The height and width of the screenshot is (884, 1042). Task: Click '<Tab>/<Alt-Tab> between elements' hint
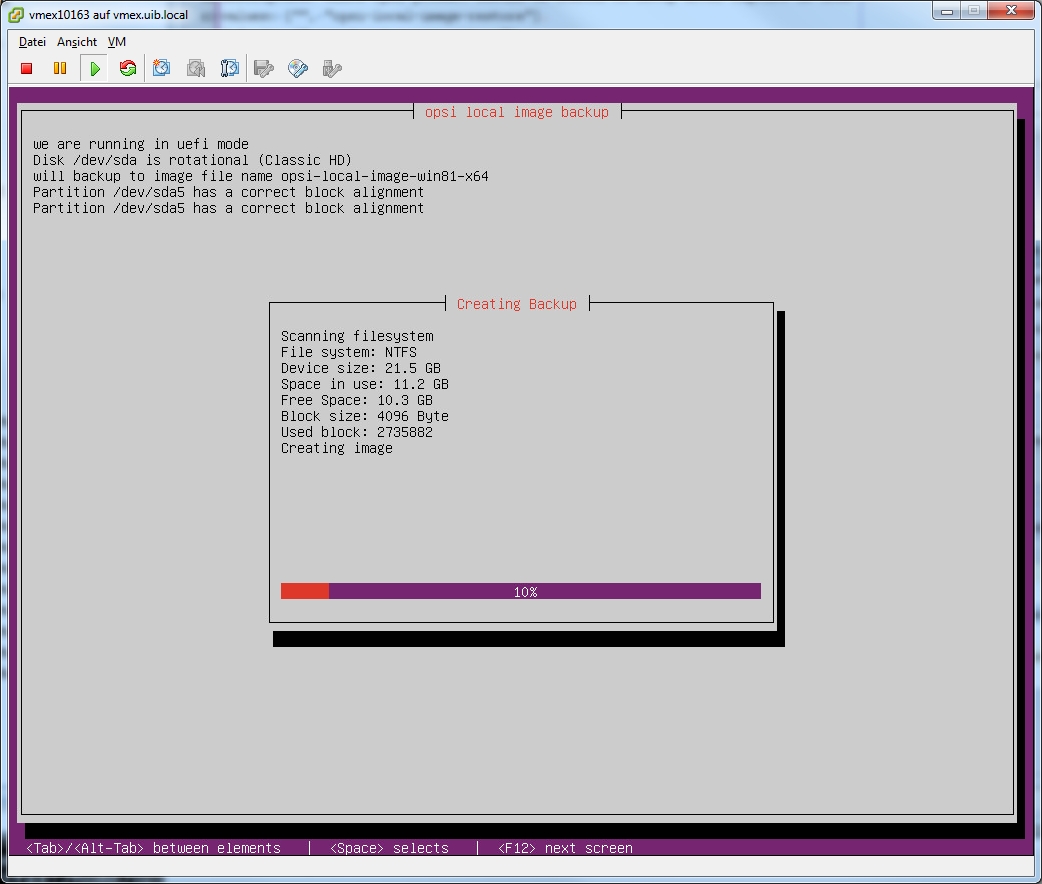153,848
